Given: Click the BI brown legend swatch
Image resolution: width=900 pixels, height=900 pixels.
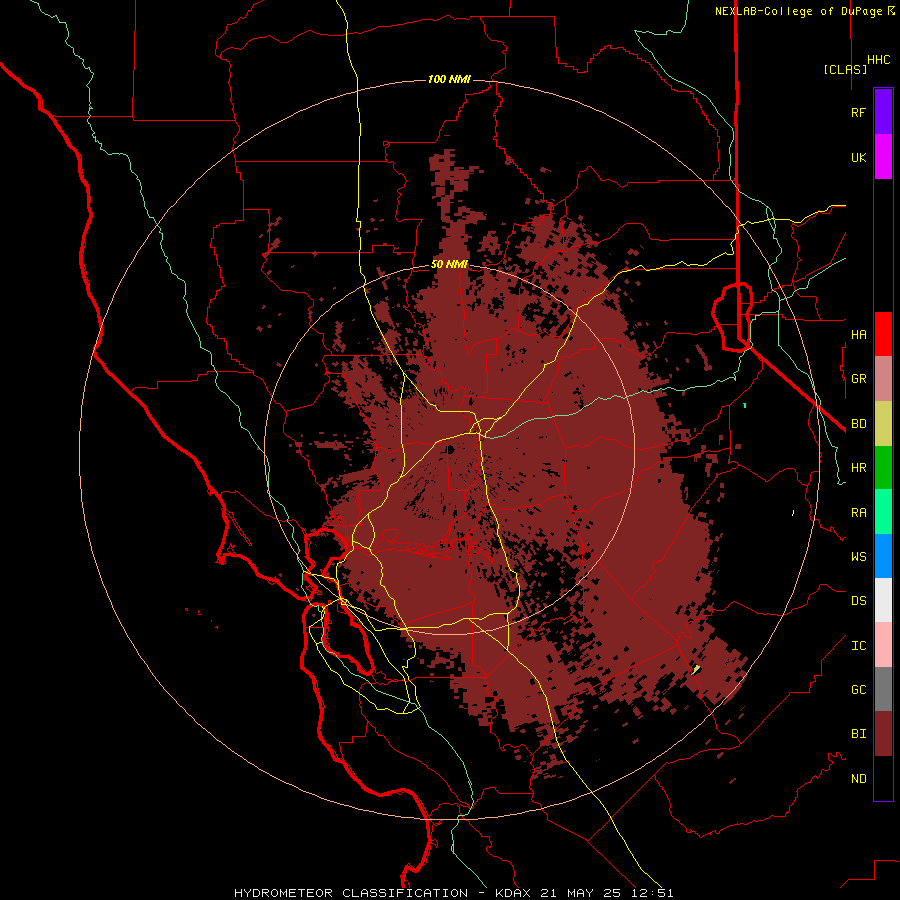Looking at the screenshot, I should (x=883, y=734).
